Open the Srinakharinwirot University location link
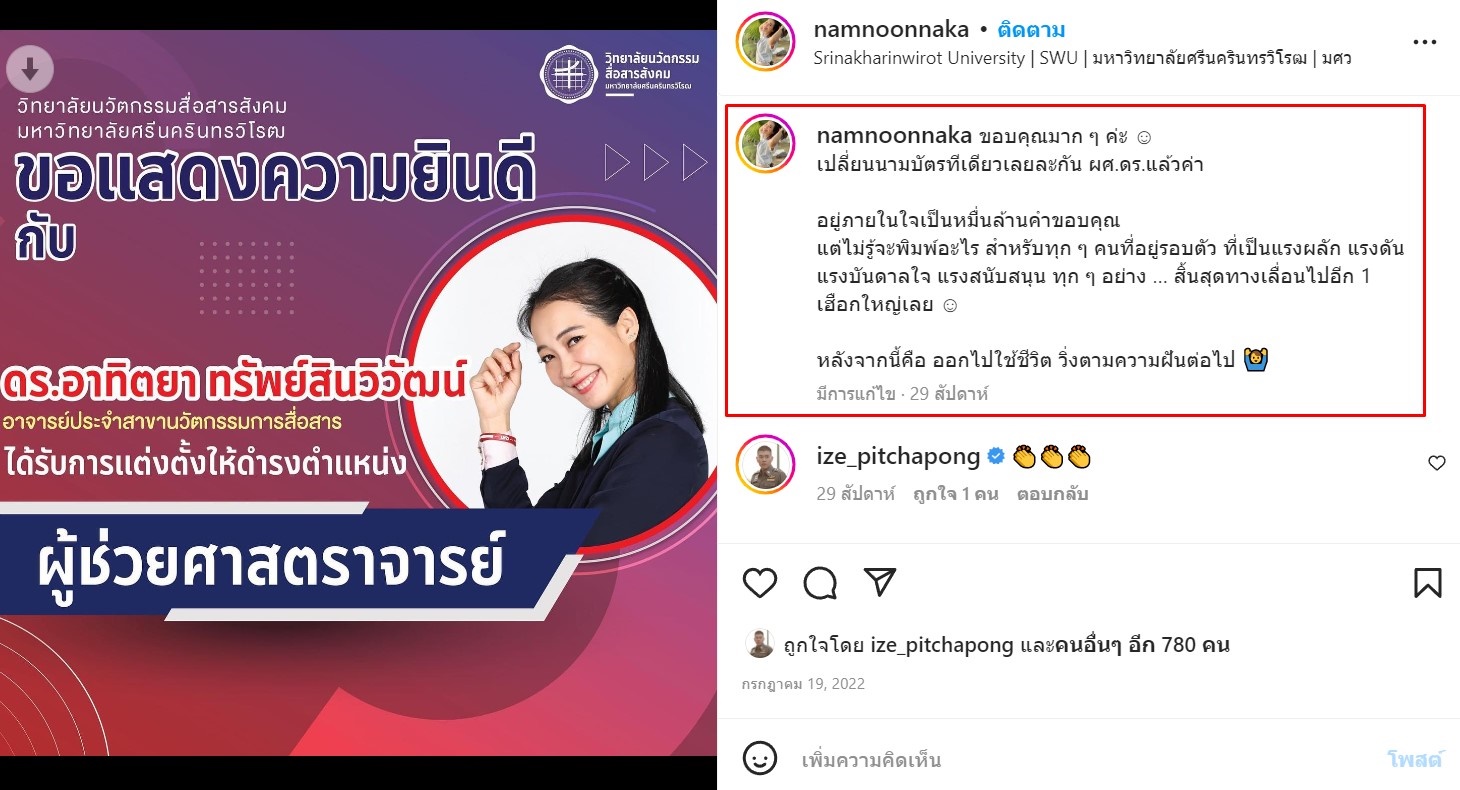Image resolution: width=1460 pixels, height=790 pixels. (x=1083, y=58)
